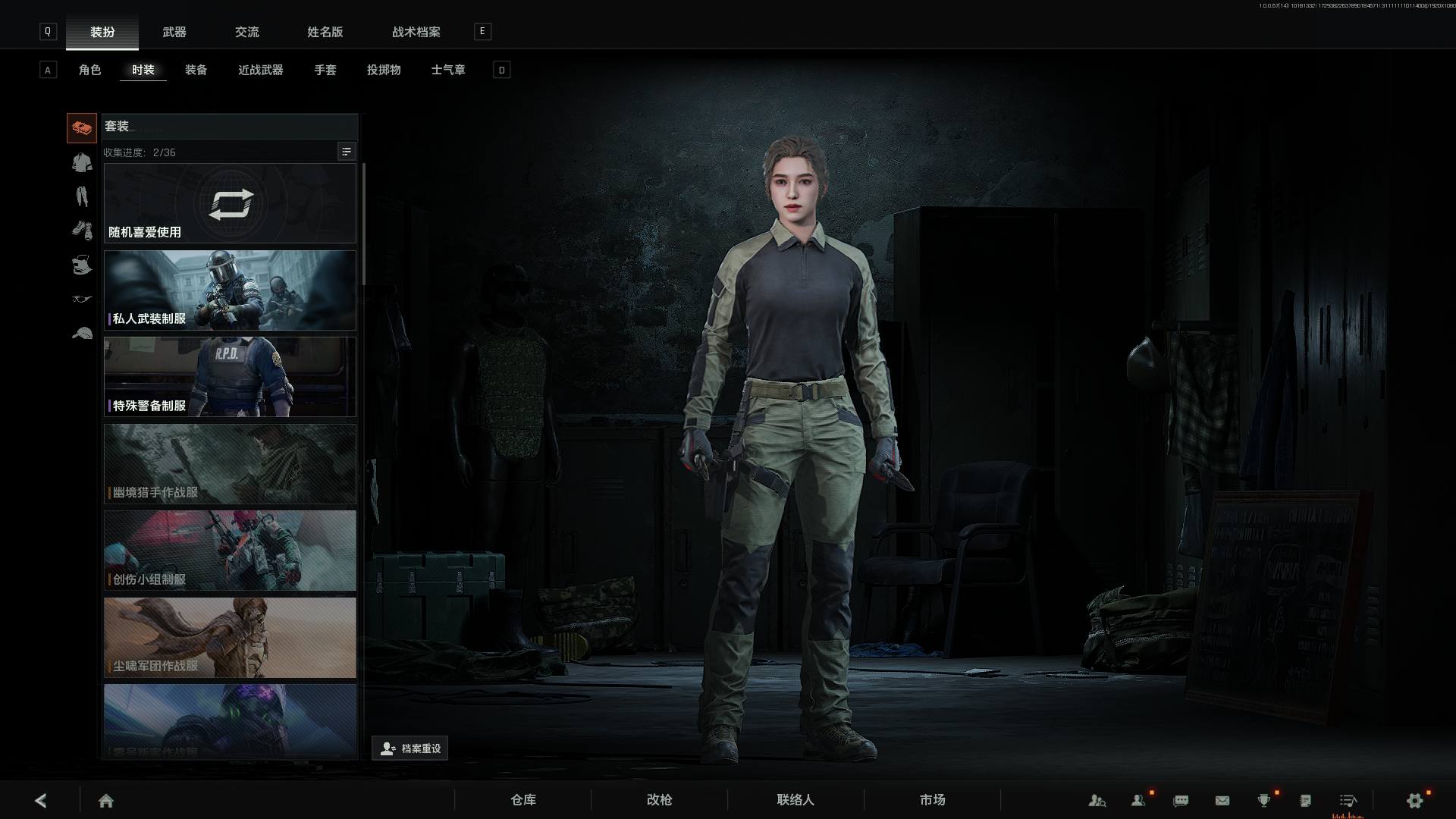
Task: Select the pants category icon
Action: click(x=82, y=196)
